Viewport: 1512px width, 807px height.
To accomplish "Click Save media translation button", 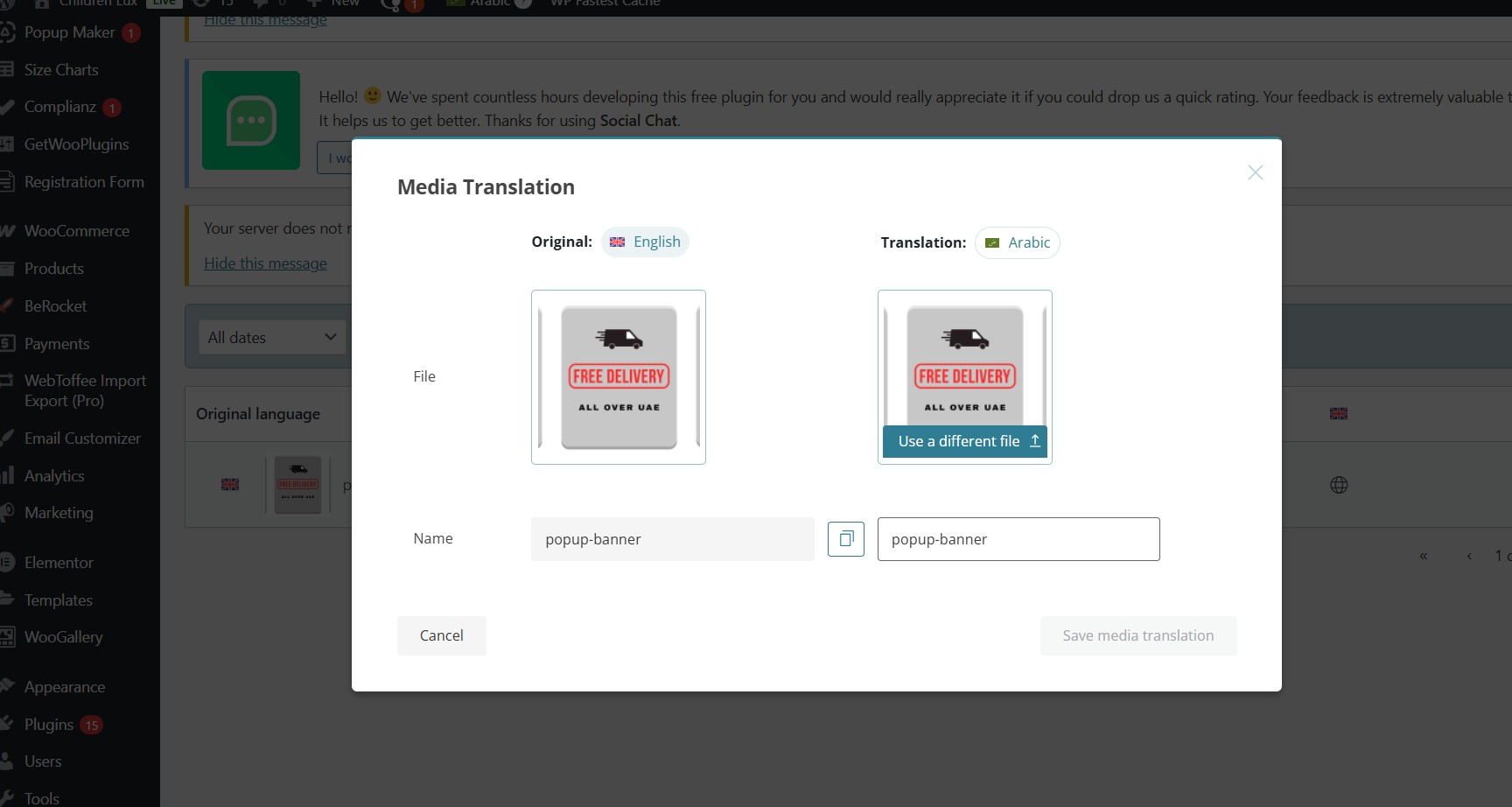I will pos(1137,635).
